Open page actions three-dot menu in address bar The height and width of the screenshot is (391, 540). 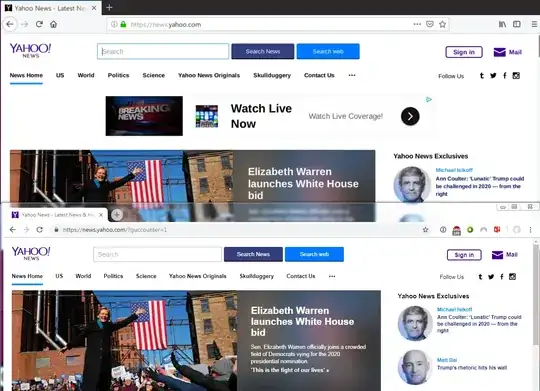coord(417,24)
